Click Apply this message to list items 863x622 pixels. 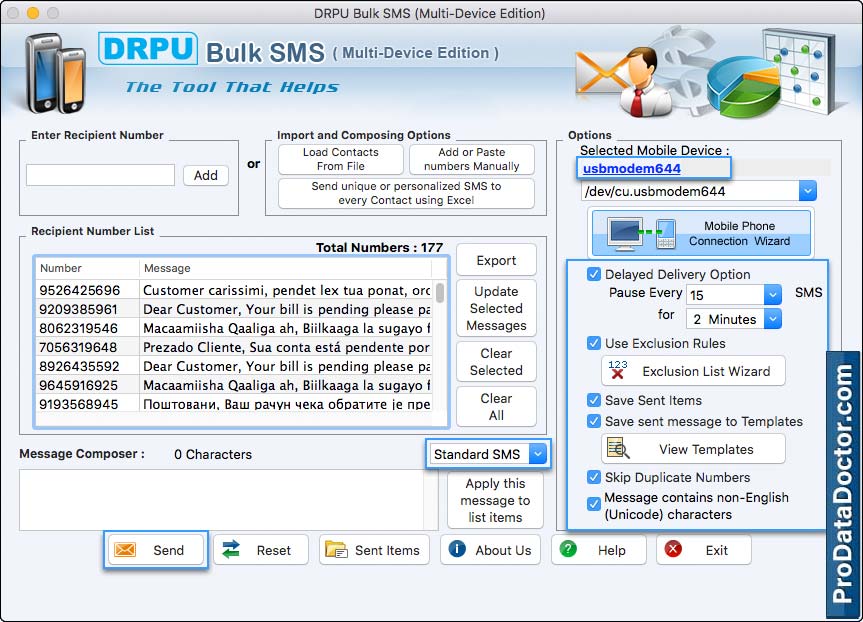[495, 500]
